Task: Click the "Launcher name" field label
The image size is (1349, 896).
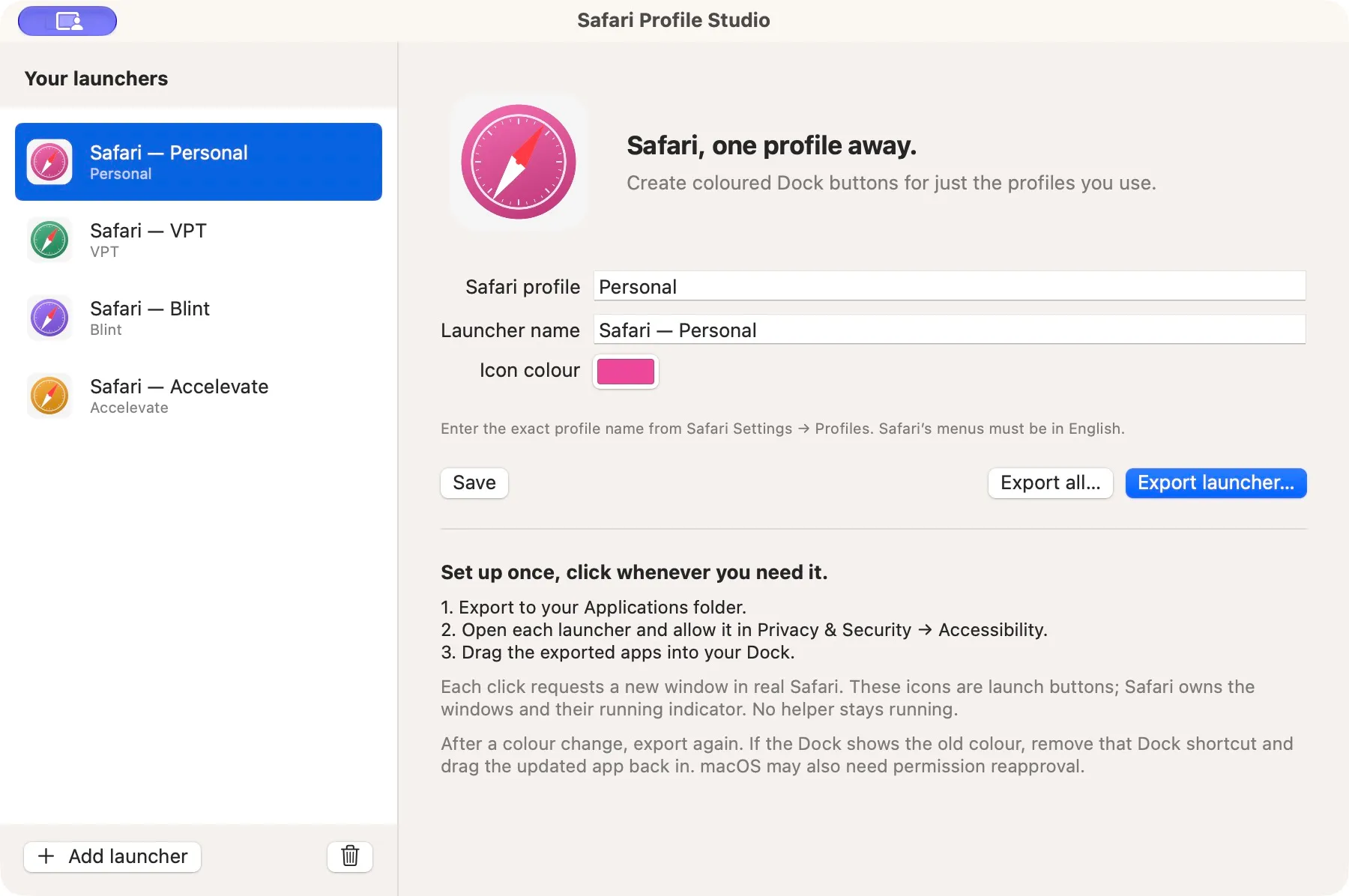Action: (x=510, y=330)
